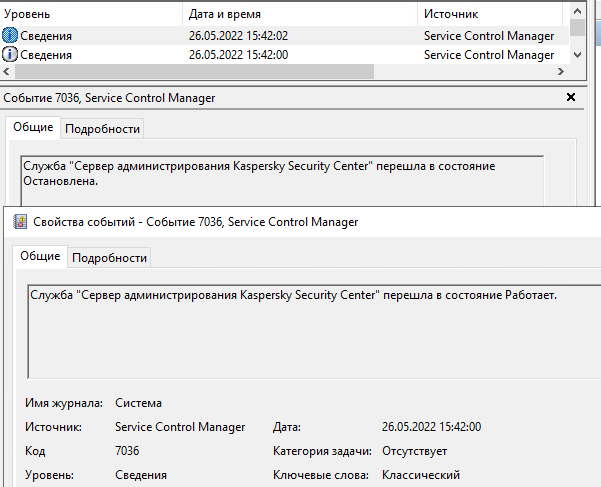Viewport: 601px width, 487px height.
Task: Open Общие tab in preview pane
Action: [33, 127]
